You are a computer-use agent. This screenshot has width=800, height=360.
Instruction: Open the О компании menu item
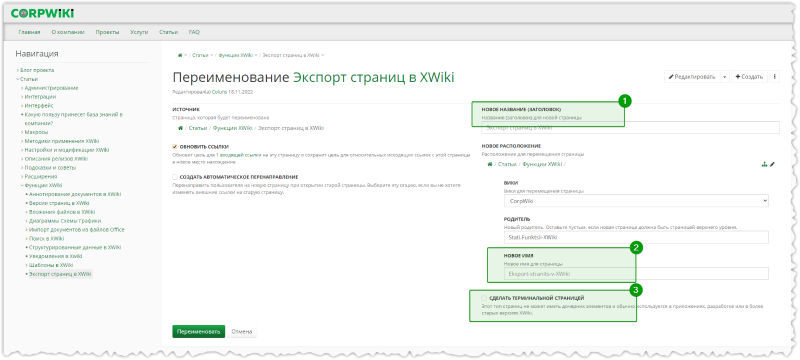[x=67, y=32]
